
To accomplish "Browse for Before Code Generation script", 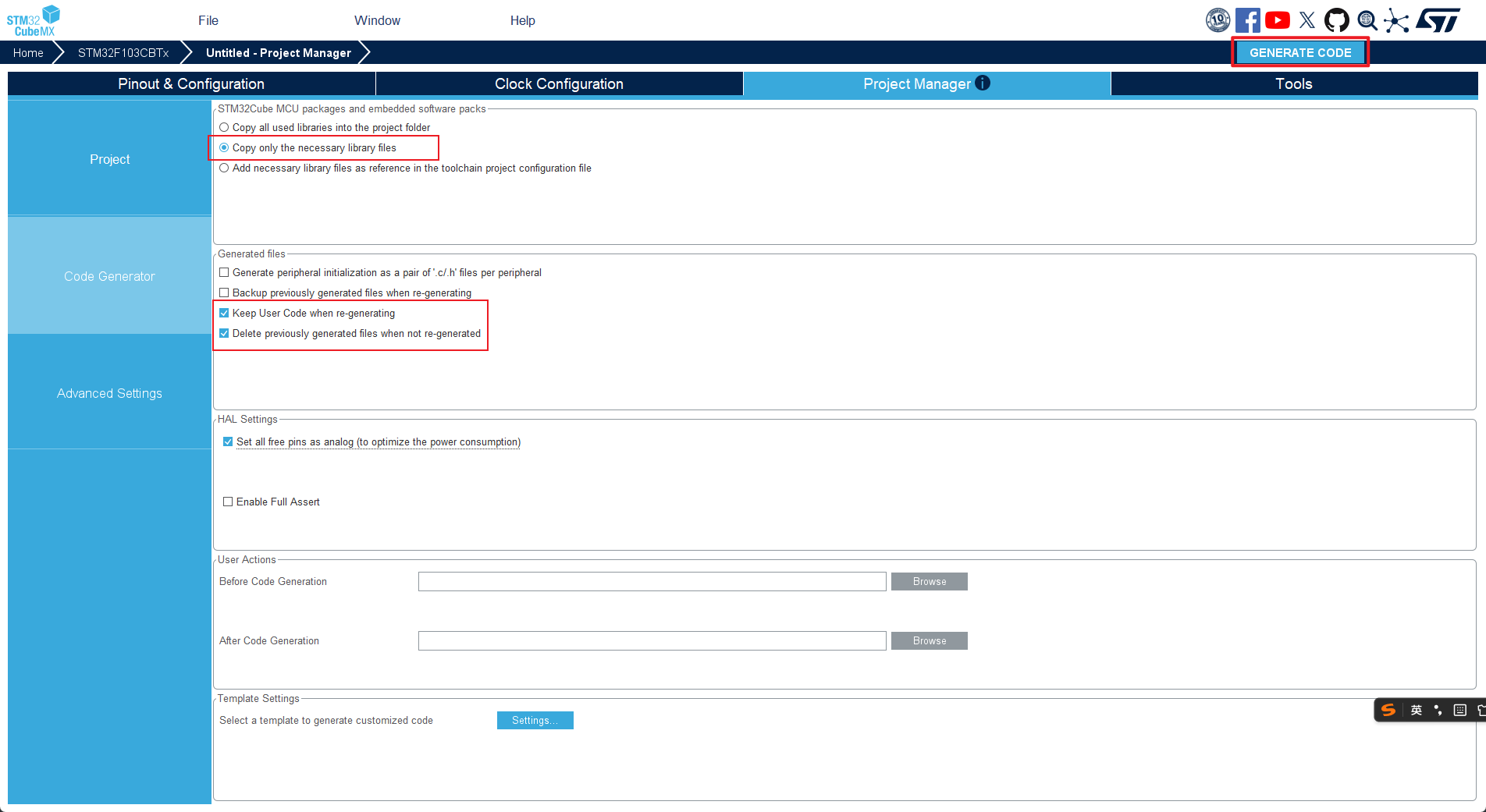I will click(929, 581).
